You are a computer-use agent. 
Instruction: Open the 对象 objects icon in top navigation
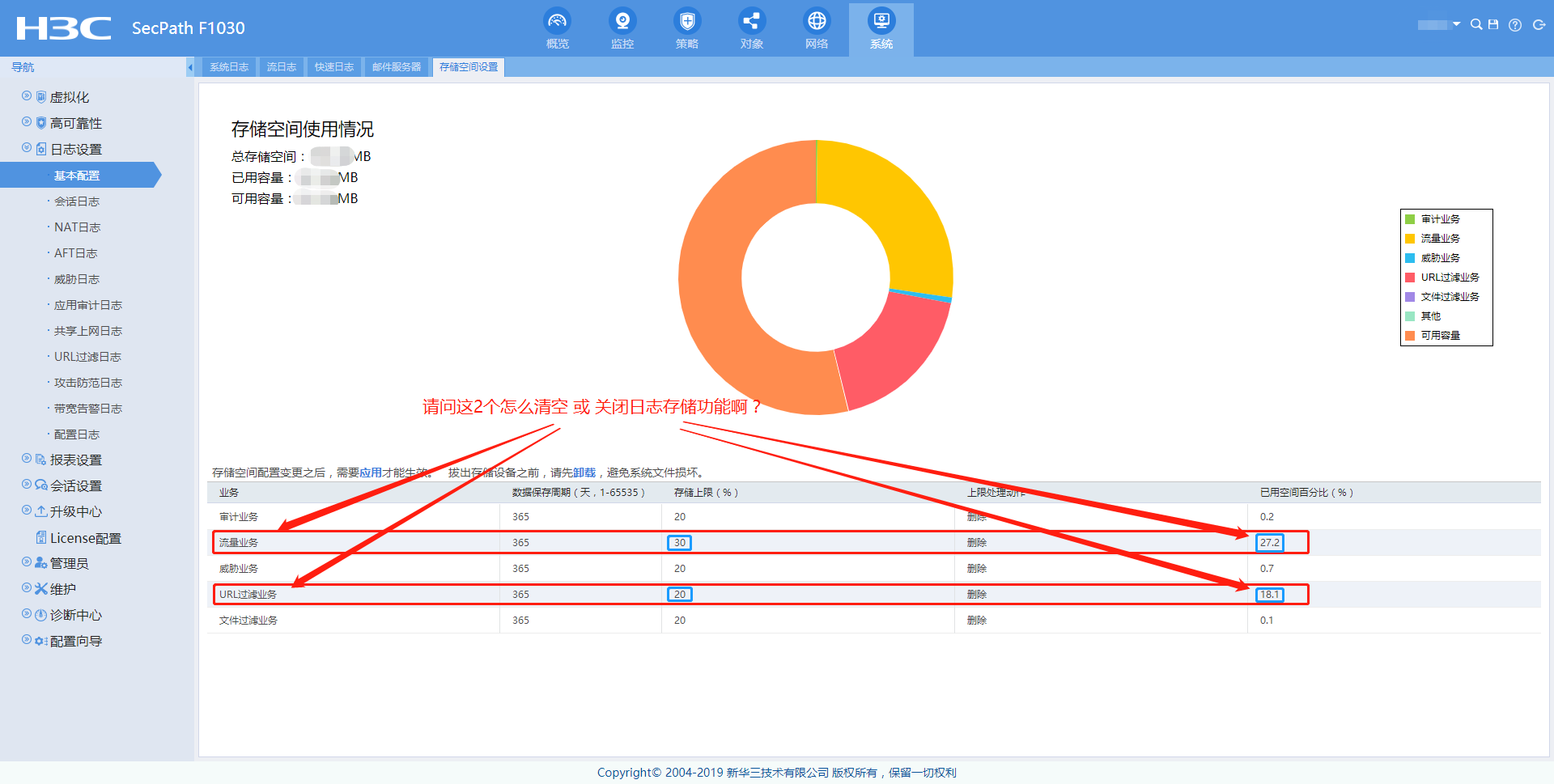[752, 21]
